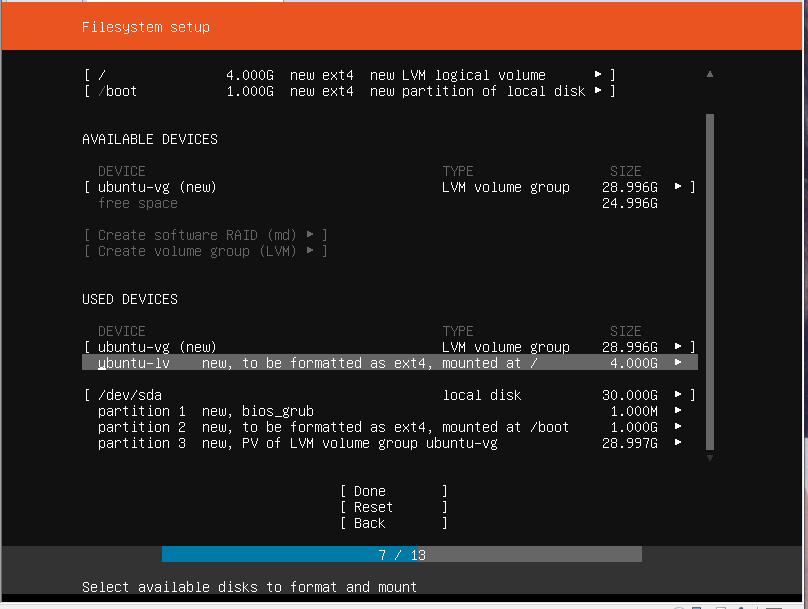Click the Done button
This screenshot has width=808, height=609.
[394, 492]
